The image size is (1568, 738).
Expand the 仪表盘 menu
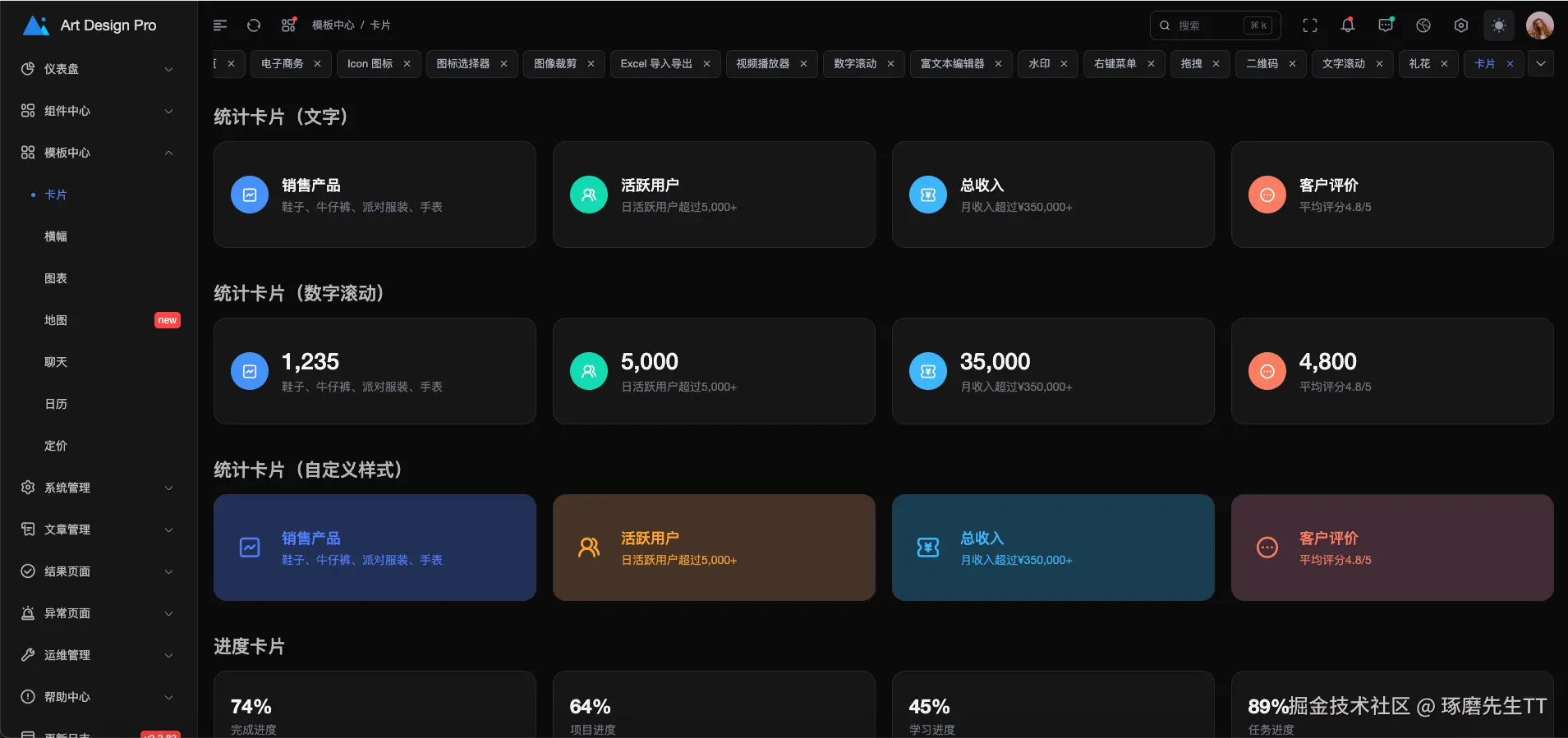(x=99, y=69)
